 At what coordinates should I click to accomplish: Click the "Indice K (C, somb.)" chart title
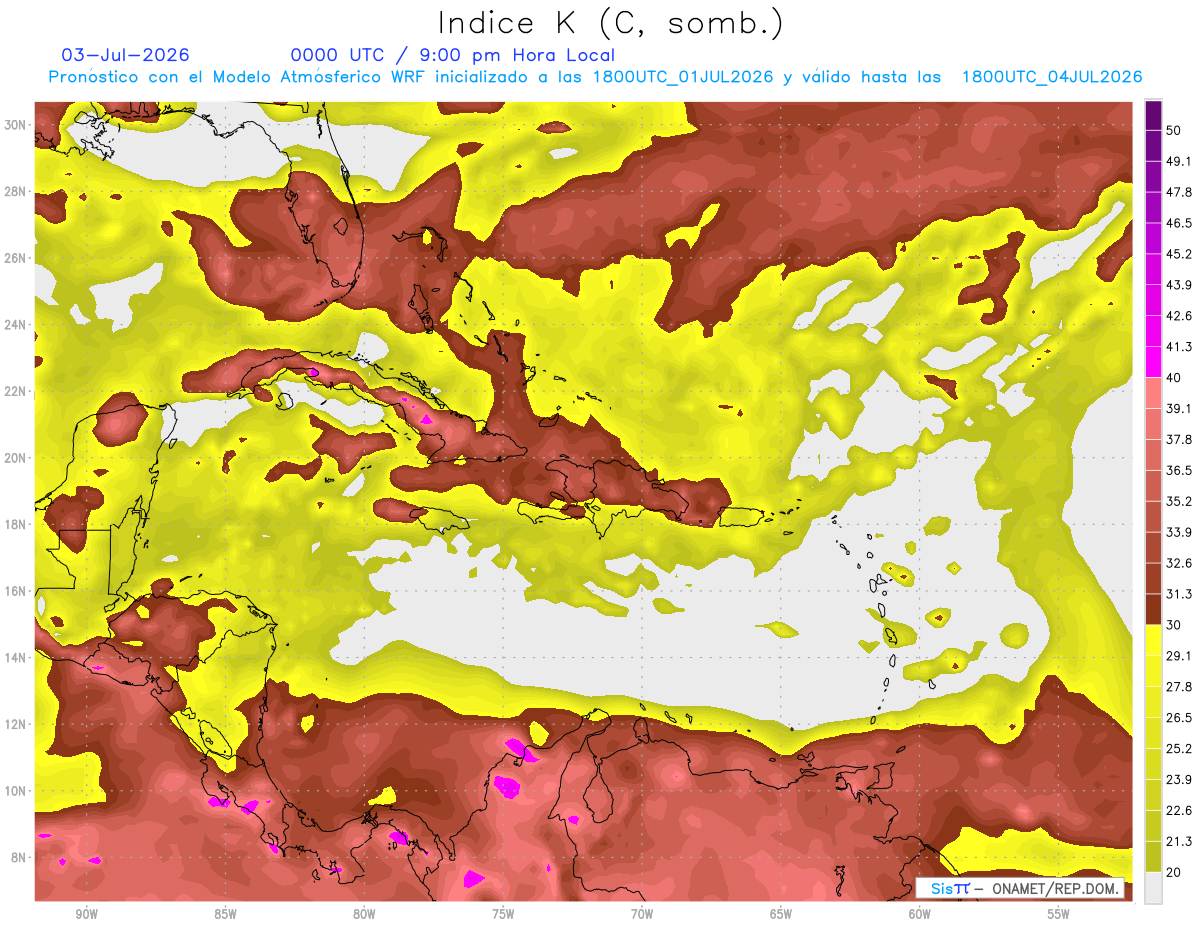(x=610, y=23)
